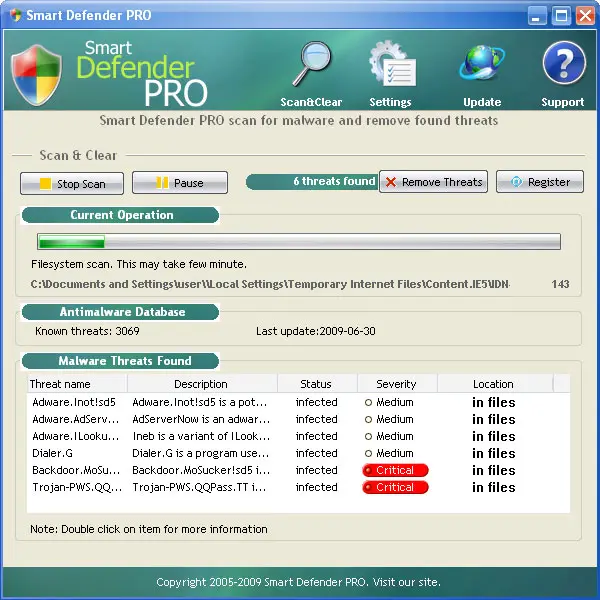Select the Backdoor.MoSu... threat name
The width and height of the screenshot is (600, 600).
pyautogui.click(x=76, y=470)
